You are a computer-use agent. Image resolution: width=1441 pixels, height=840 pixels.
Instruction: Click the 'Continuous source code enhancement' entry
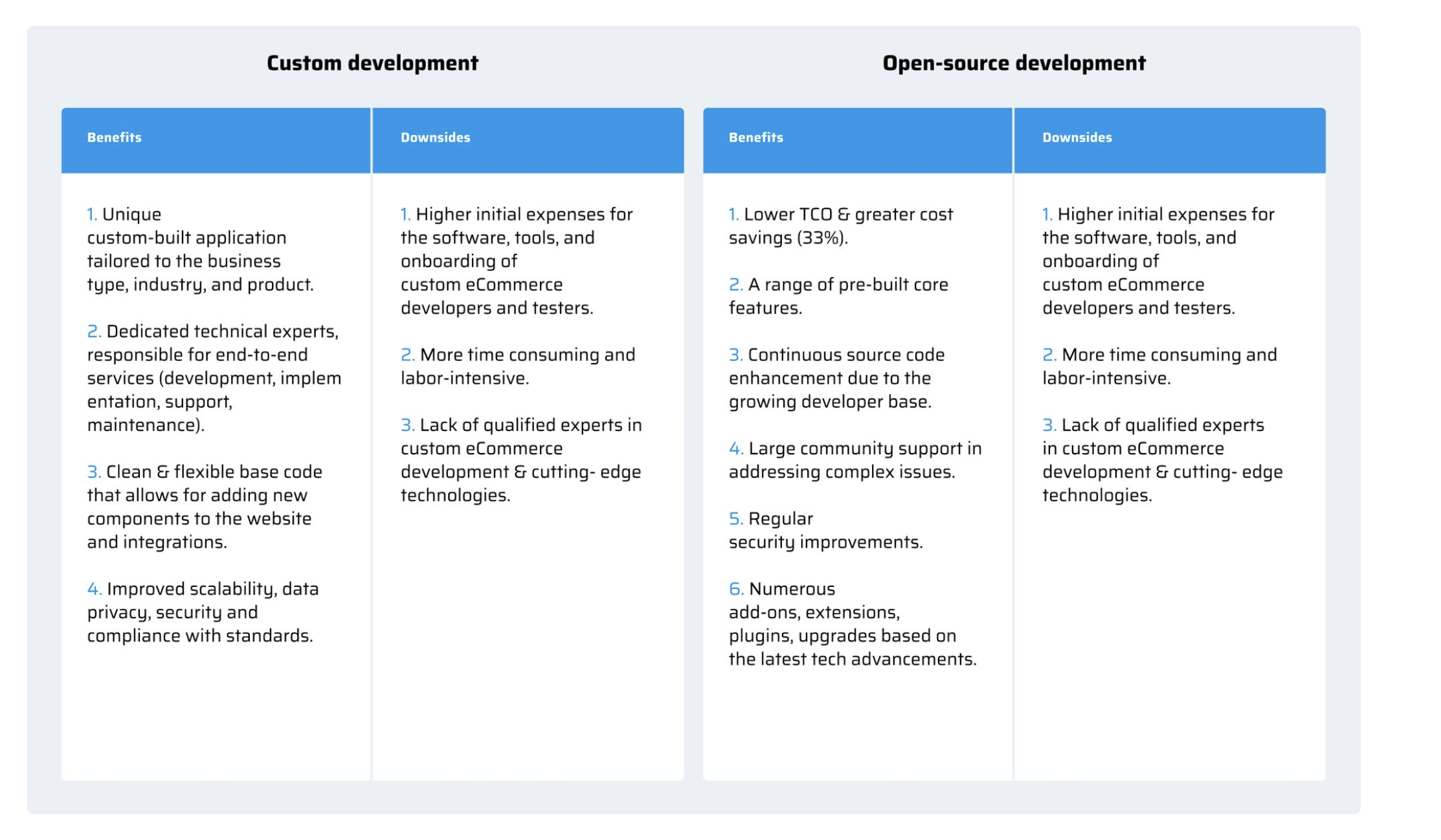835,379
